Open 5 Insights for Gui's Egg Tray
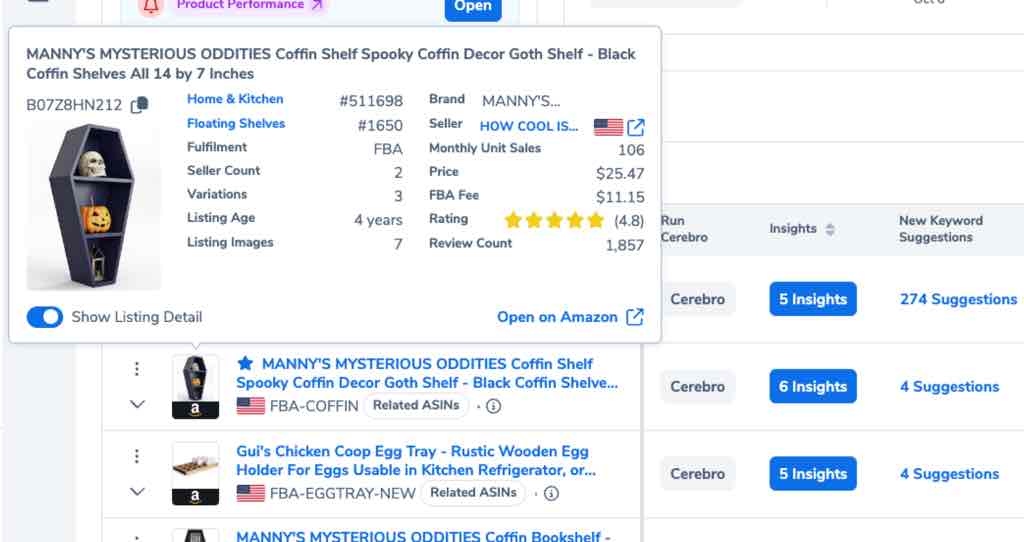 coord(812,473)
